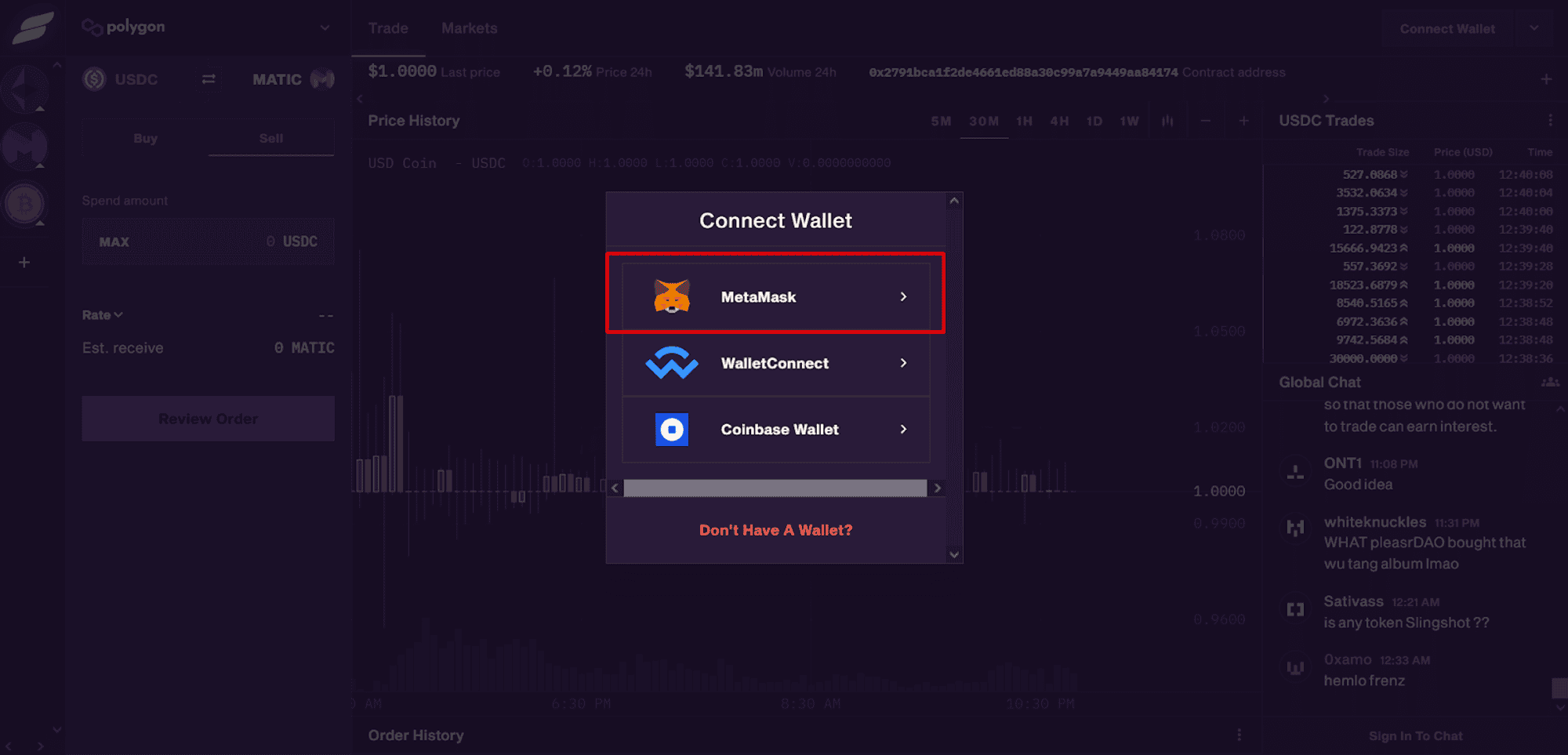Click whiteknuckles user avatar in chat

click(x=1295, y=528)
